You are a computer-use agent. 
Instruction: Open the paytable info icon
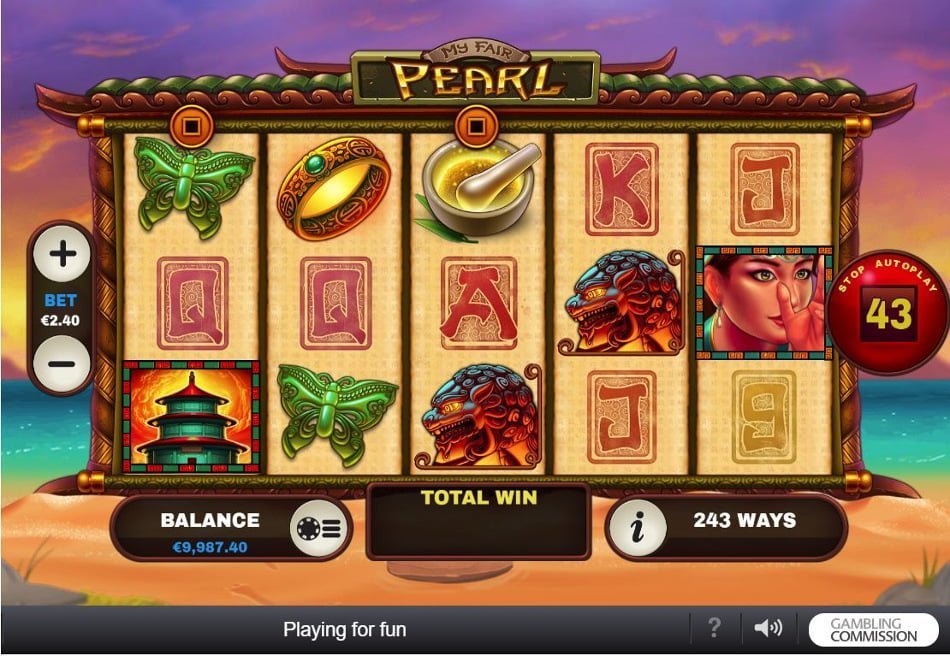point(638,528)
